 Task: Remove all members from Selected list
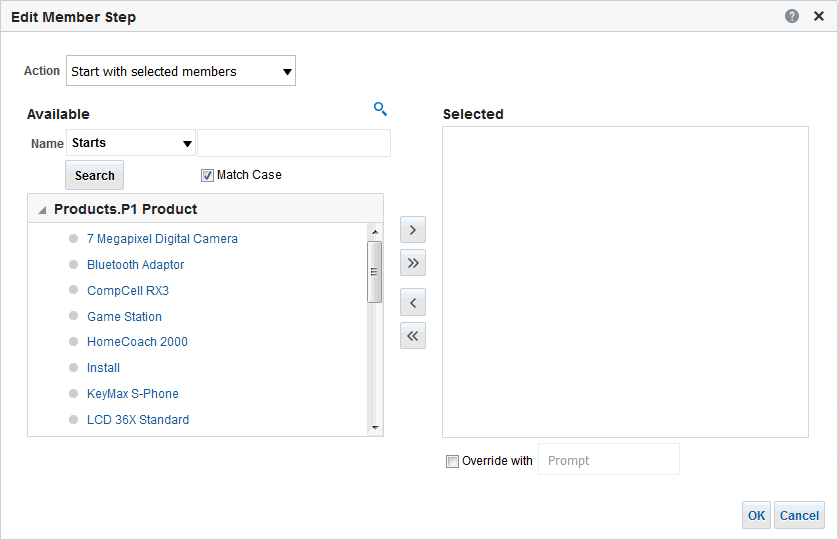[413, 336]
